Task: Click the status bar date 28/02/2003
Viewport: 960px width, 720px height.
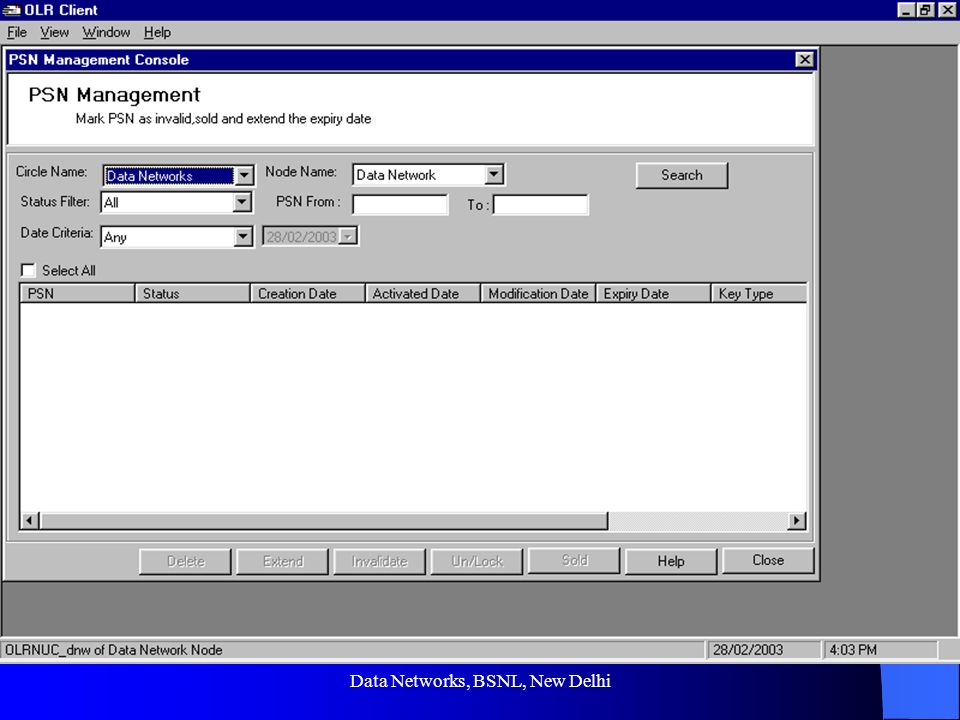Action: click(748, 650)
